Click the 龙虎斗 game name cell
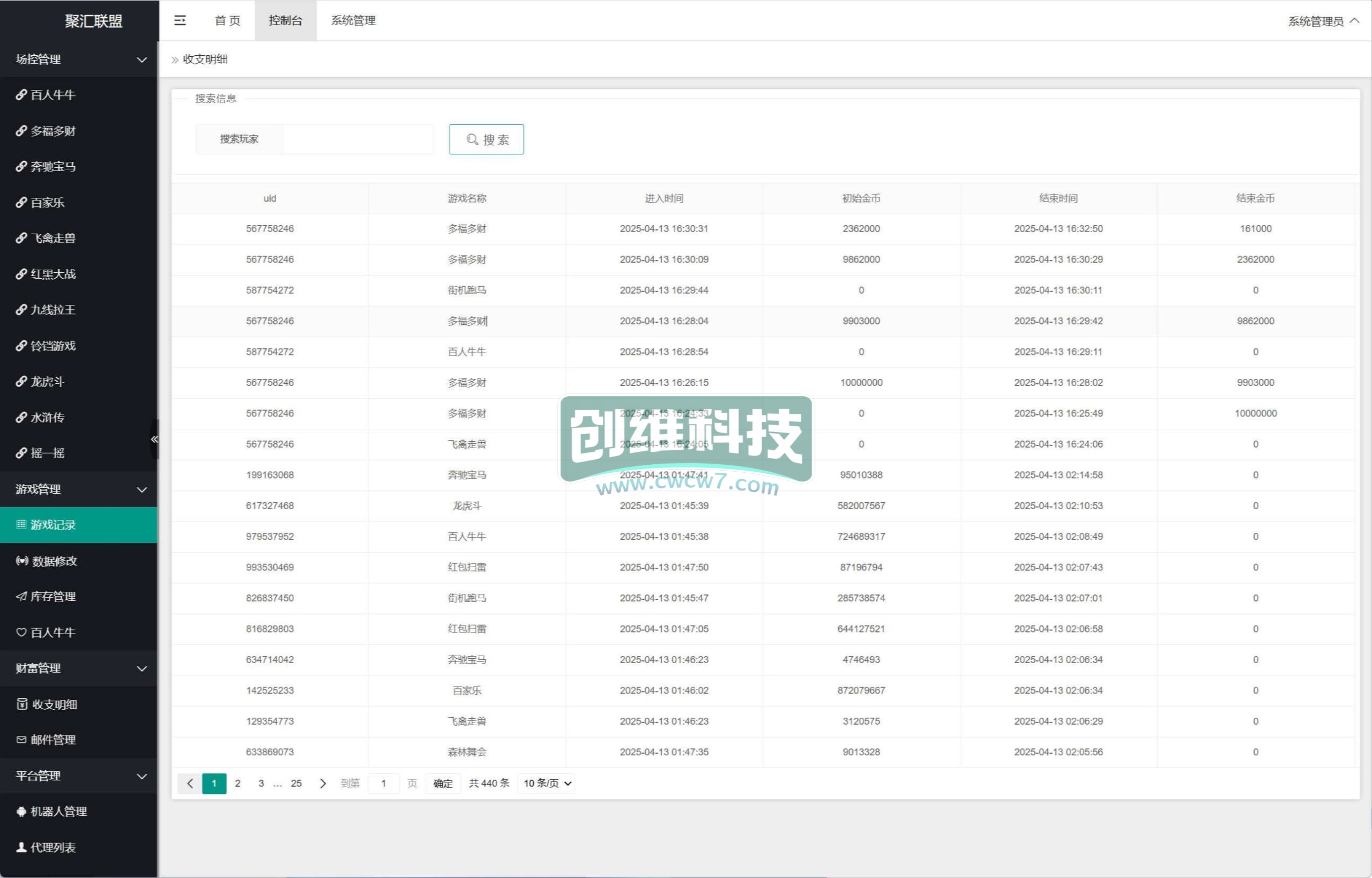Image resolution: width=1372 pixels, height=878 pixels. point(467,505)
